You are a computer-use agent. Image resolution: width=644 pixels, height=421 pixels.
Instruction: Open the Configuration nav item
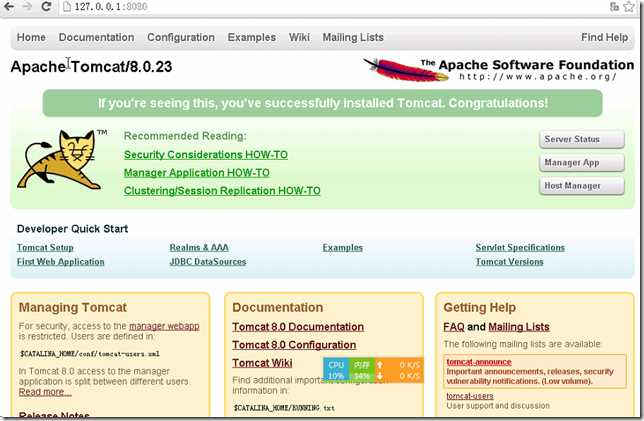181,37
